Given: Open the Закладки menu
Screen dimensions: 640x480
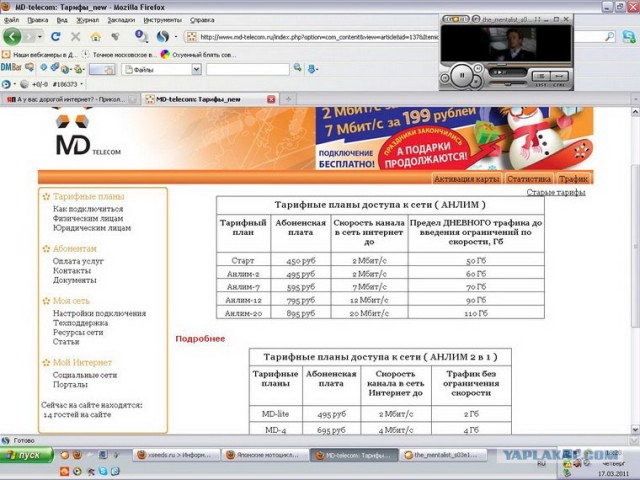Looking at the screenshot, I should (121, 20).
